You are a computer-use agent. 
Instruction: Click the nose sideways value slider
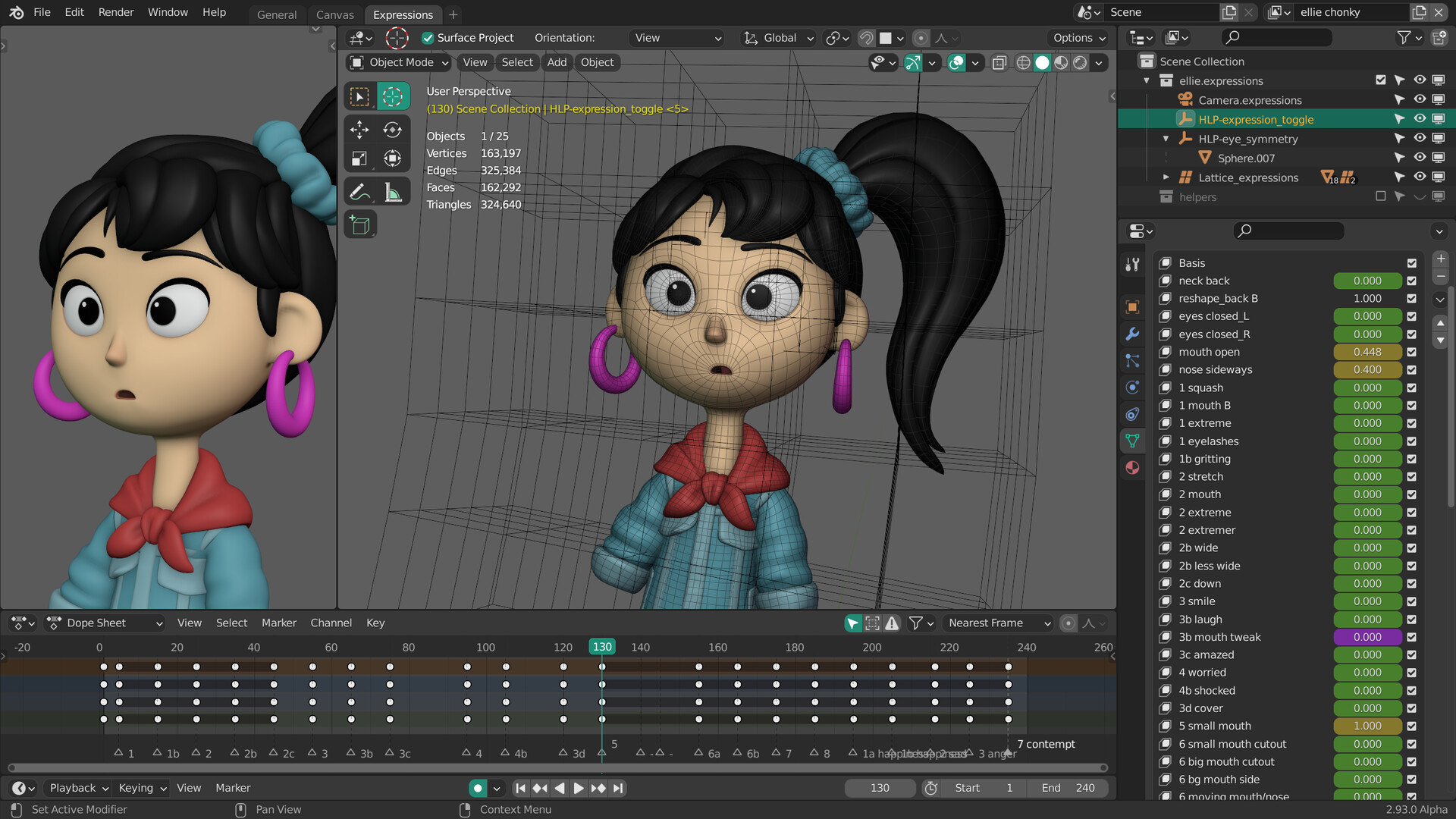(1367, 369)
